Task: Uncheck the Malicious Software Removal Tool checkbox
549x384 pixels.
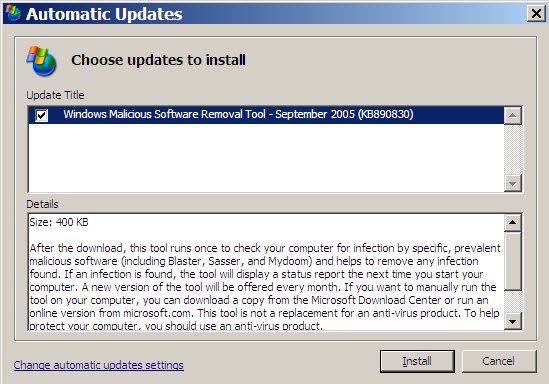Action: (x=41, y=115)
